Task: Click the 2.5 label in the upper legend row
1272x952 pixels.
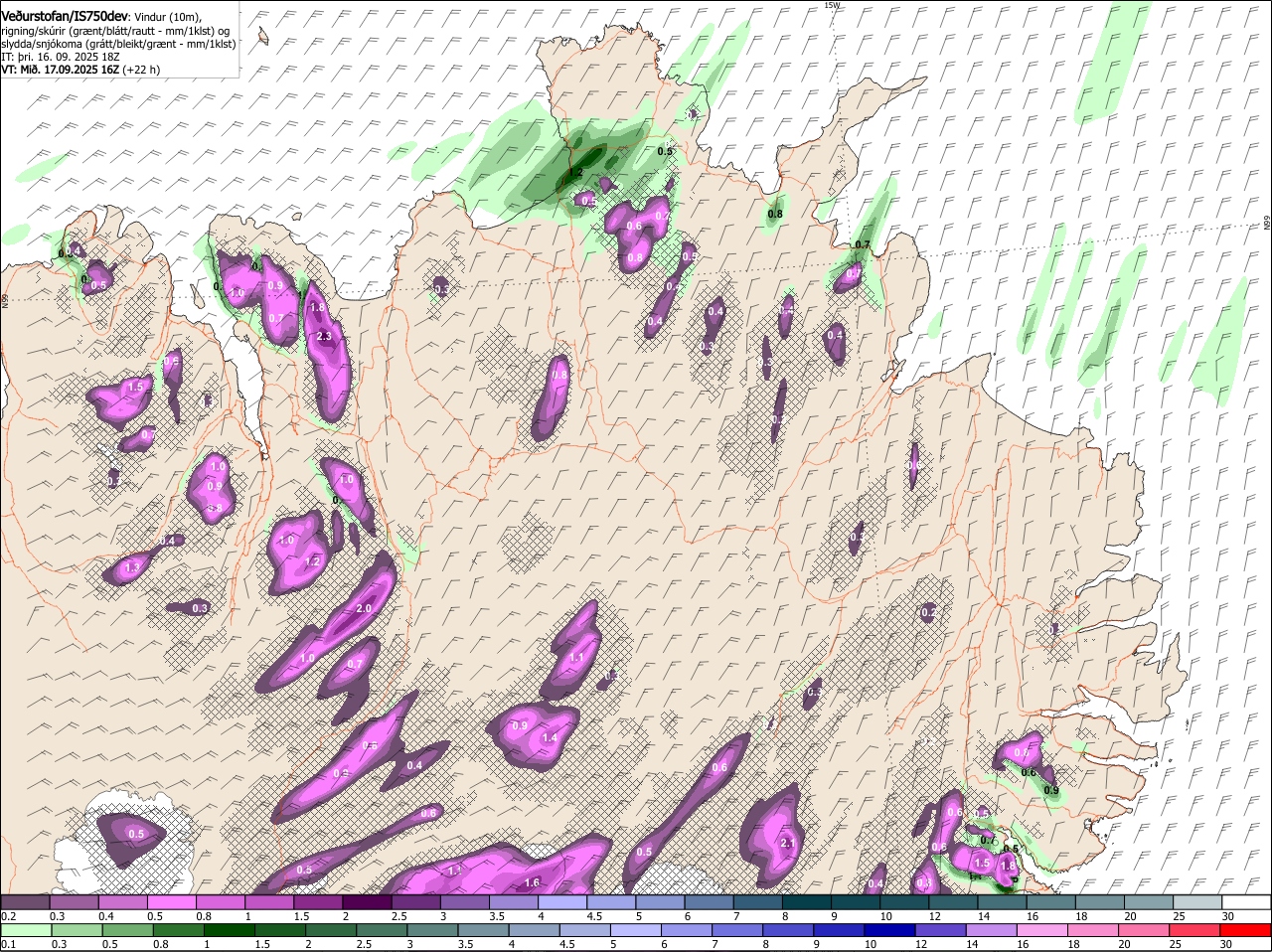Action: coord(397,916)
